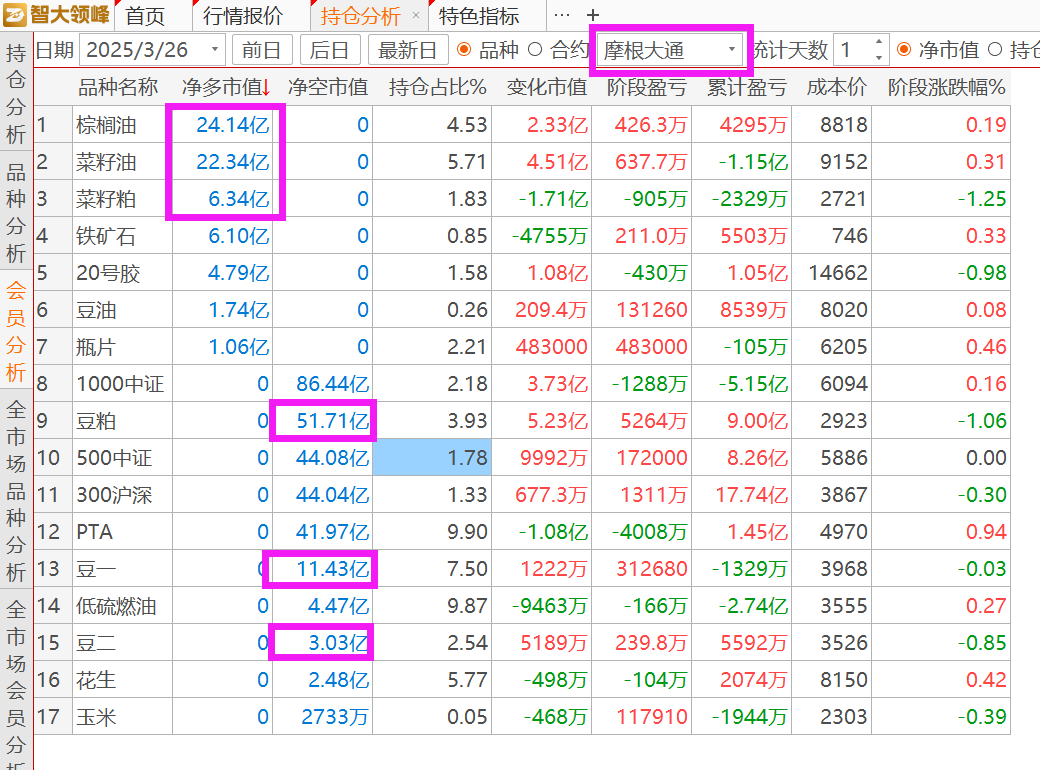1040x770 pixels.
Task: Sort by the 成本价 column header
Action: (837, 87)
